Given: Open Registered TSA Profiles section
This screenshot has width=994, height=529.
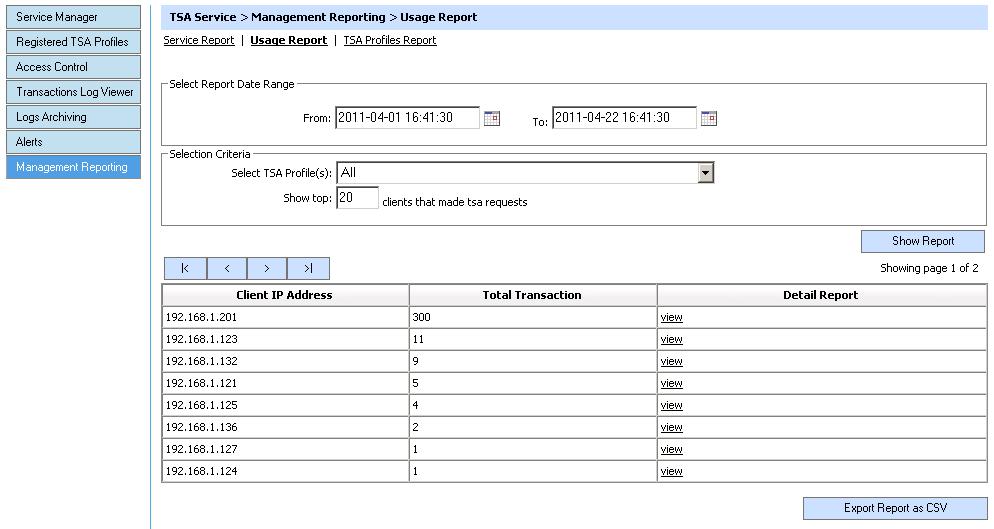Looking at the screenshot, I should click(74, 42).
